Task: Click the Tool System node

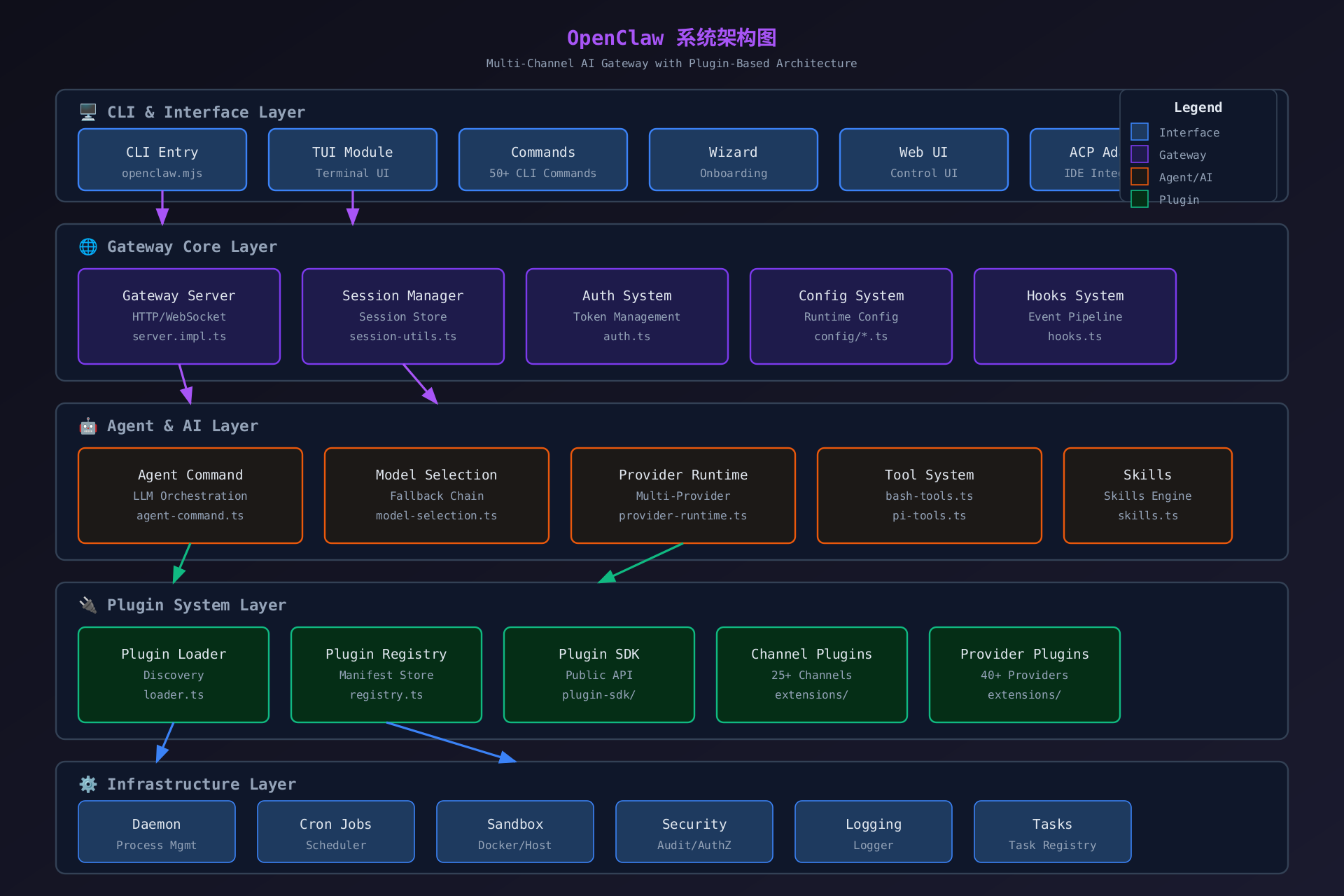Action: 930,496
